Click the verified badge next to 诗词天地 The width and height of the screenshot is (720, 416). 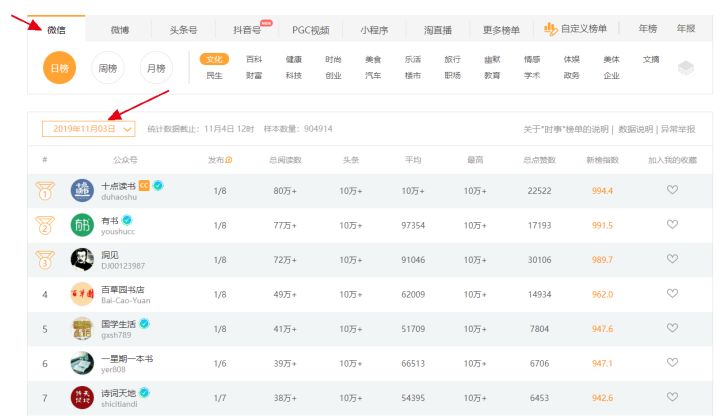(144, 393)
